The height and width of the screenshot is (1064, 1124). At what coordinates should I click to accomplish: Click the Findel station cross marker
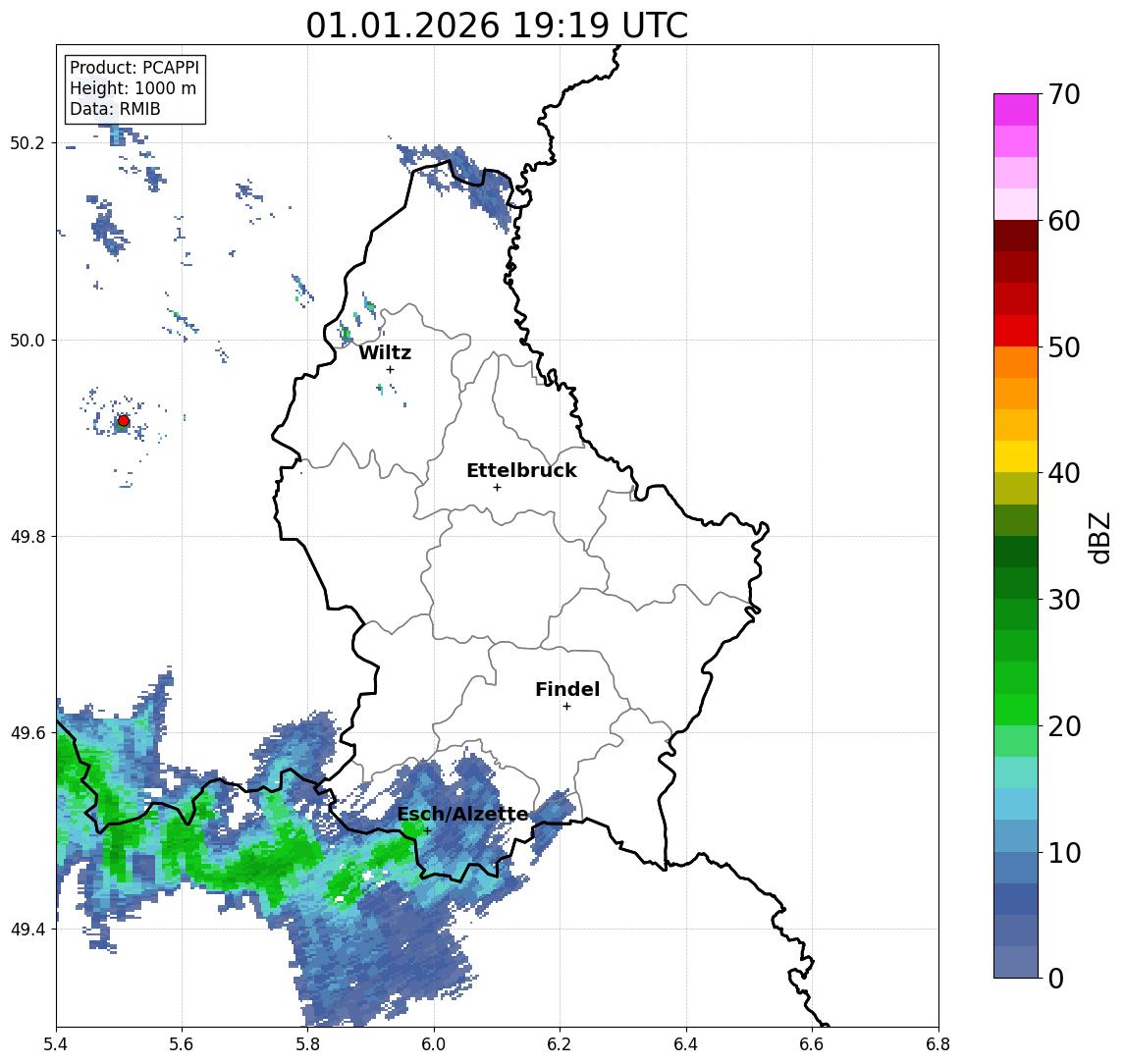[x=566, y=707]
